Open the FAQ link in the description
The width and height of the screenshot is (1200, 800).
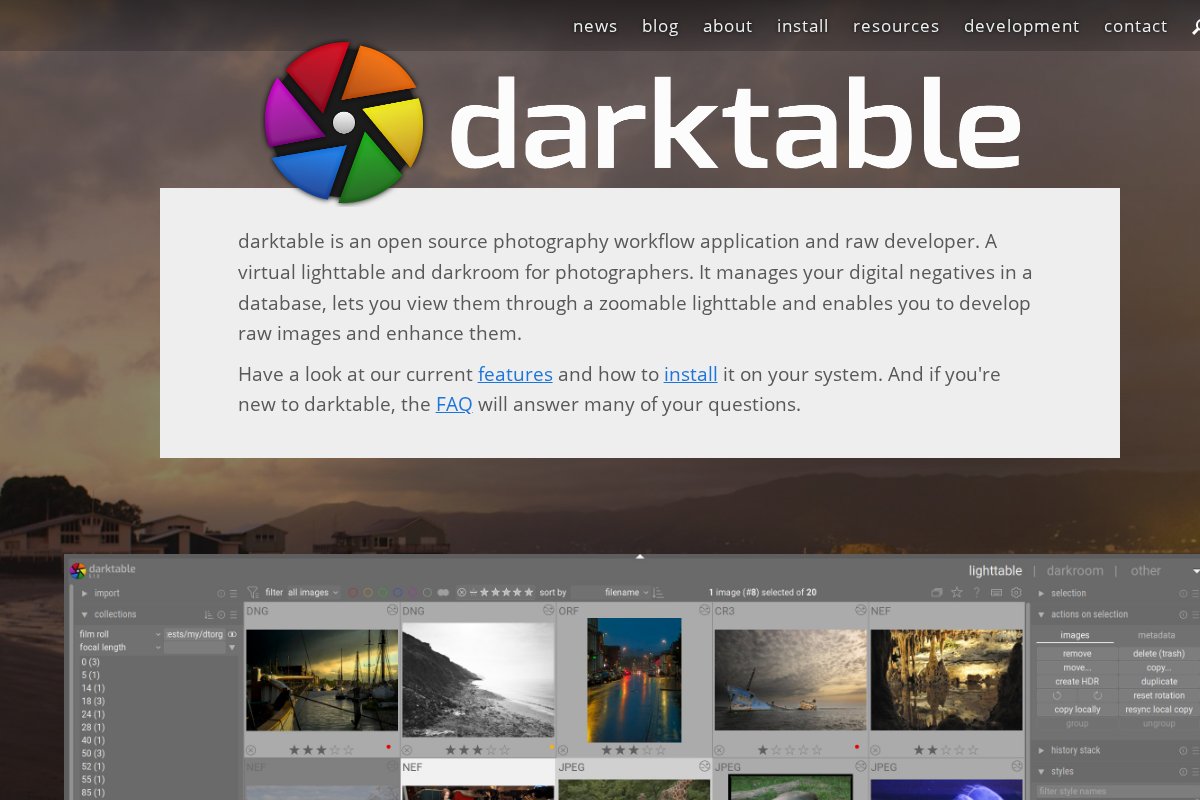pyautogui.click(x=454, y=405)
